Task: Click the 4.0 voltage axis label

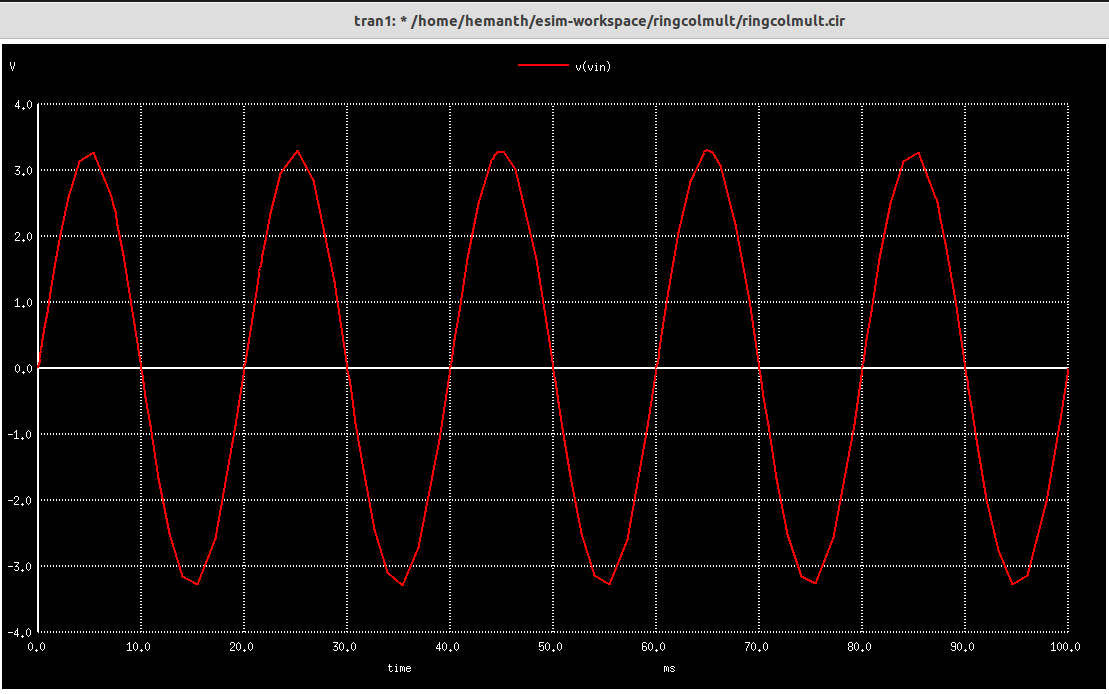Action: (x=21, y=103)
